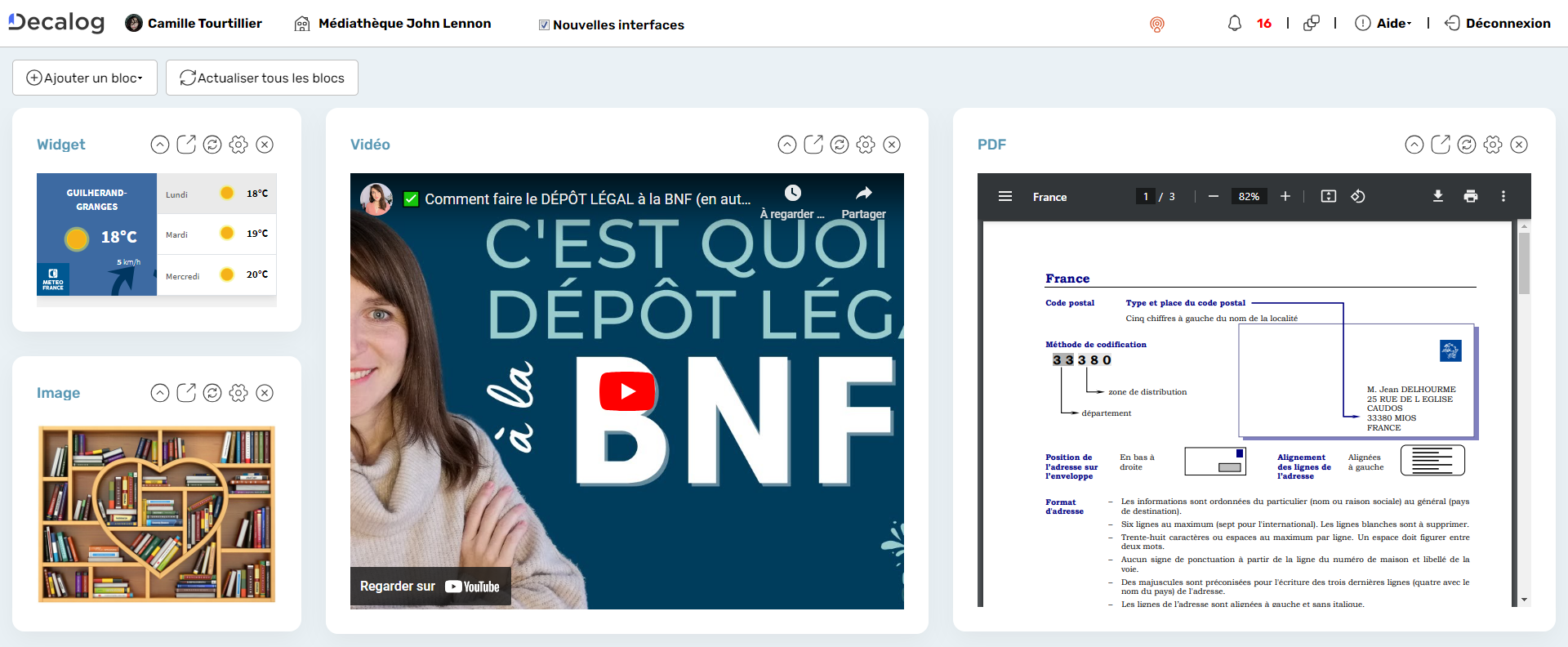Viewport: 1568px width, 647px height.
Task: Open the Ajouter un bloc dropdown
Action: (85, 78)
